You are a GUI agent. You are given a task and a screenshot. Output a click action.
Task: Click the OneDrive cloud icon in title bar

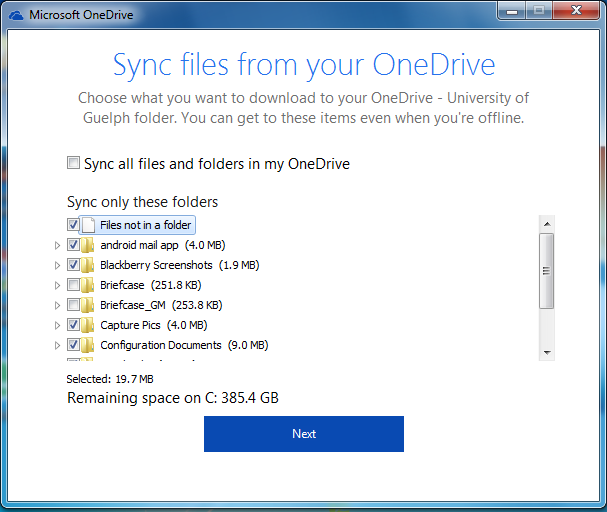point(15,14)
